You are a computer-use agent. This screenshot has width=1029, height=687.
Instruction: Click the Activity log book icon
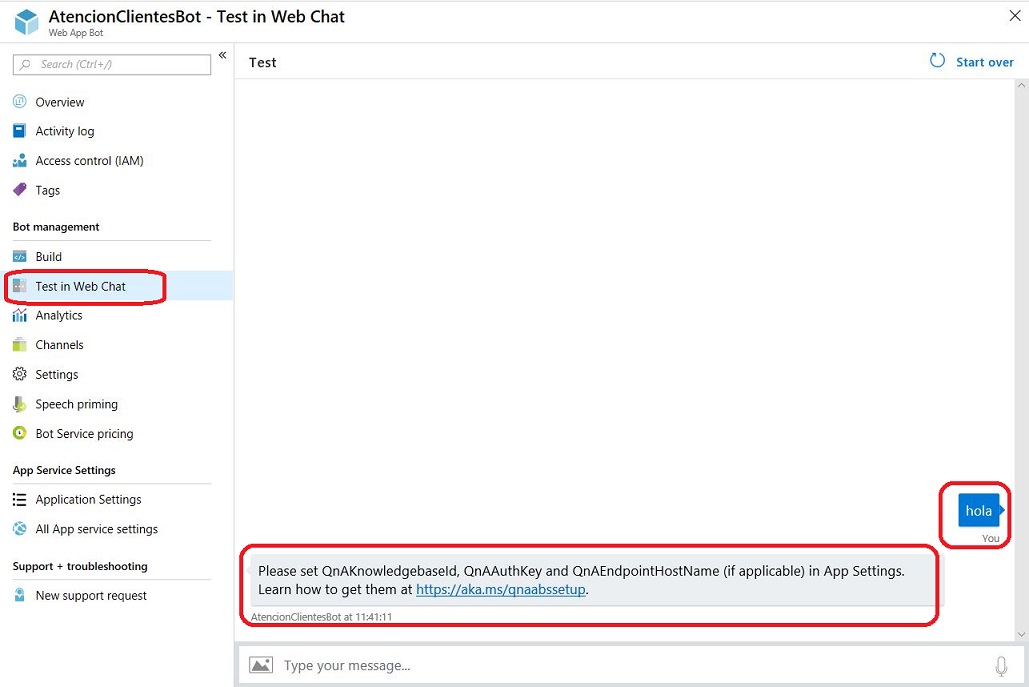(20, 131)
